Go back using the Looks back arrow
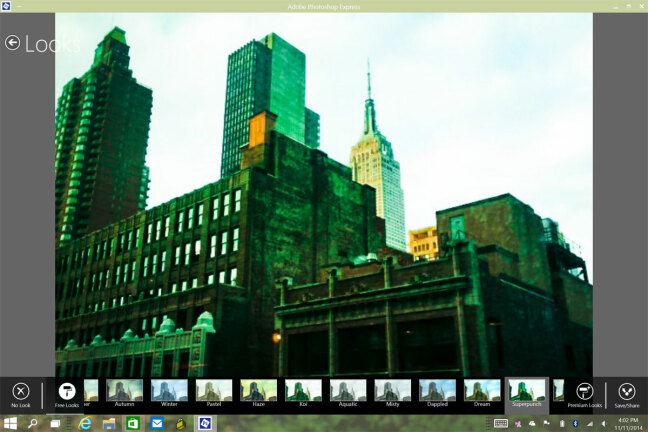 click(x=12, y=43)
